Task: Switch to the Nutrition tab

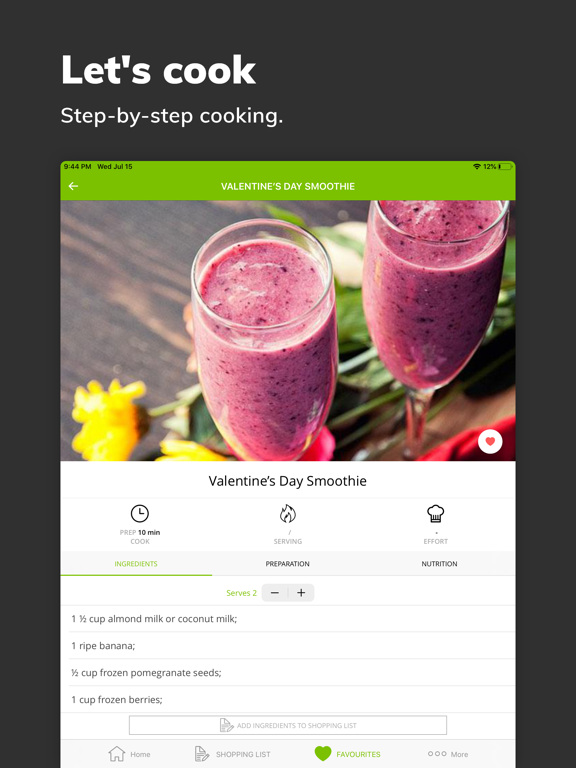Action: (x=439, y=564)
